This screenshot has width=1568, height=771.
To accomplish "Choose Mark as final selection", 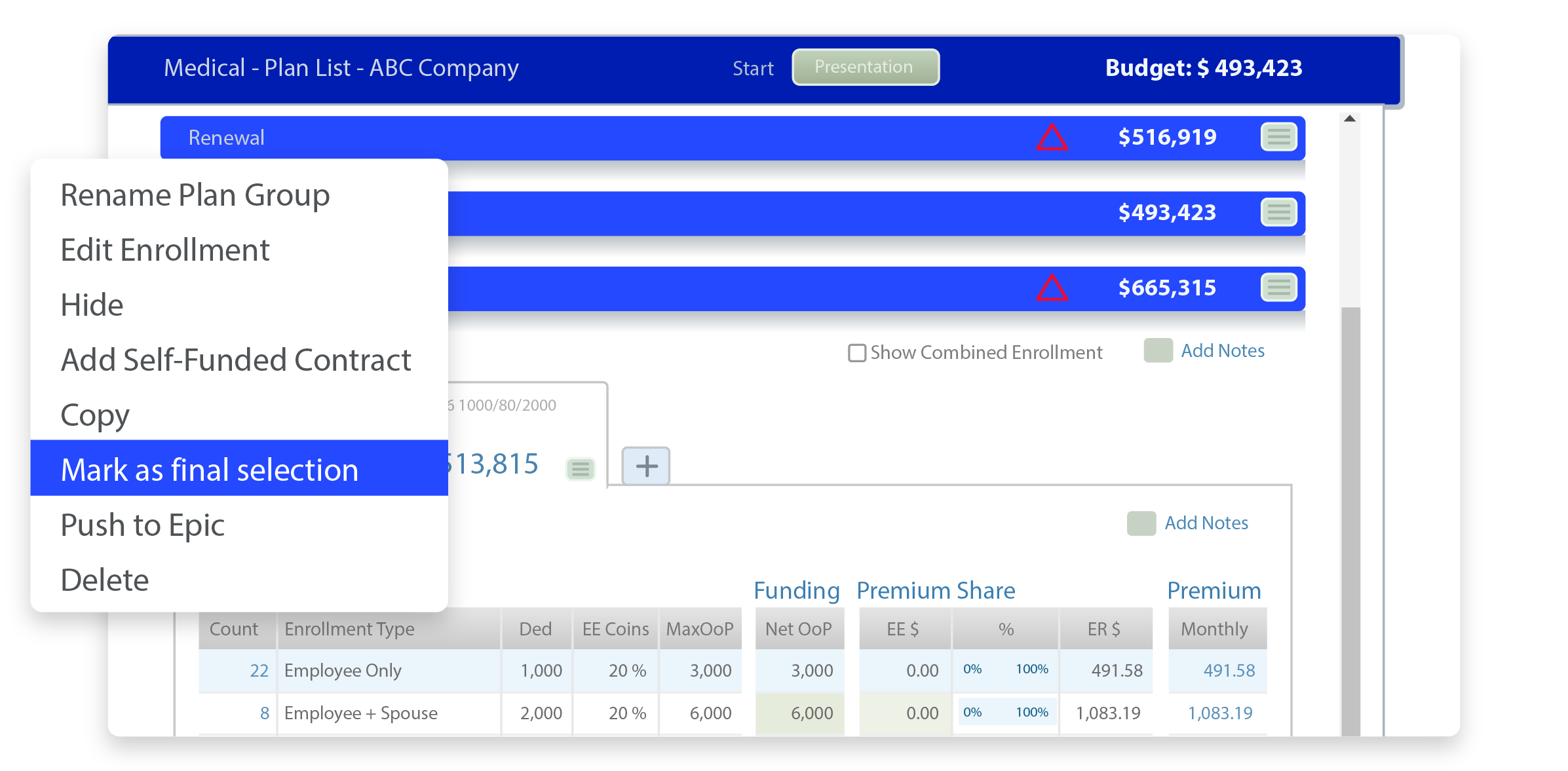I will click(239, 468).
